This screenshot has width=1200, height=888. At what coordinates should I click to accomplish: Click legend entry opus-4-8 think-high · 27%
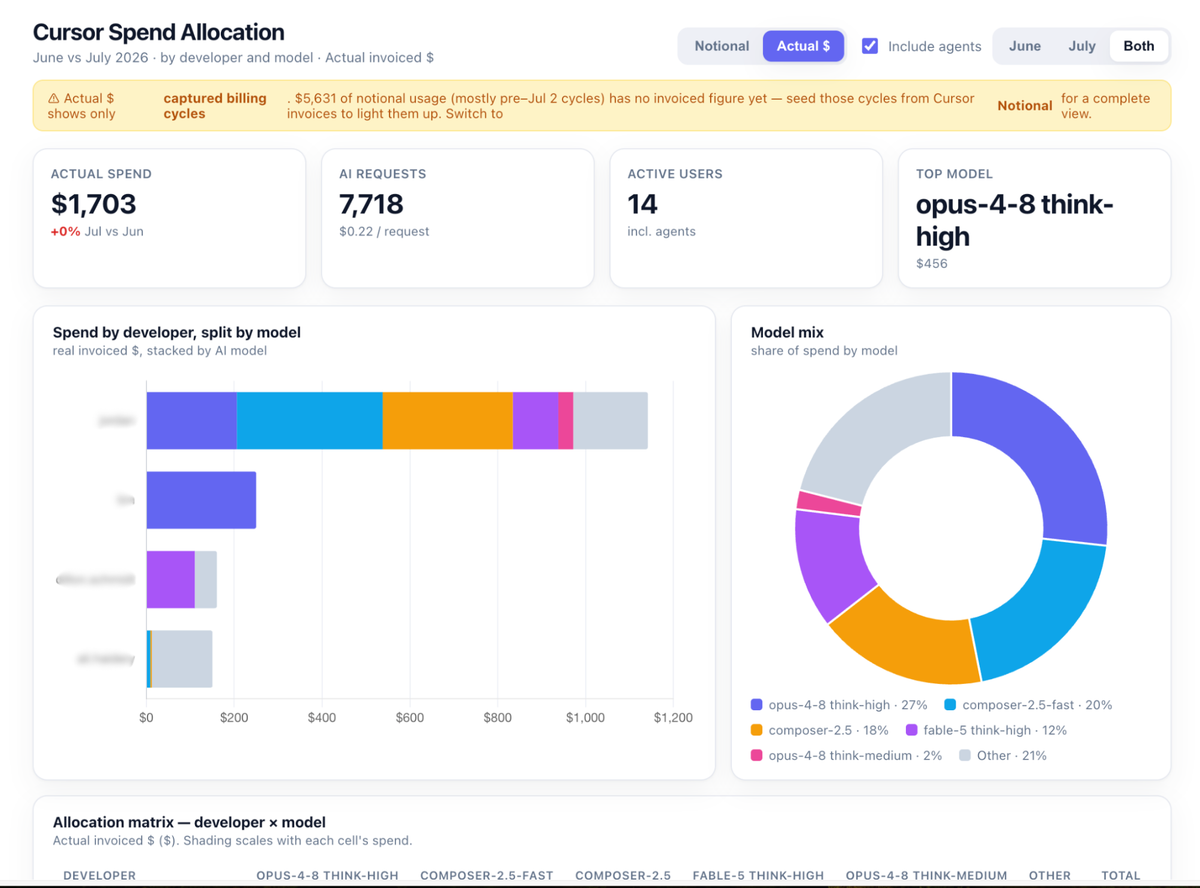click(839, 705)
